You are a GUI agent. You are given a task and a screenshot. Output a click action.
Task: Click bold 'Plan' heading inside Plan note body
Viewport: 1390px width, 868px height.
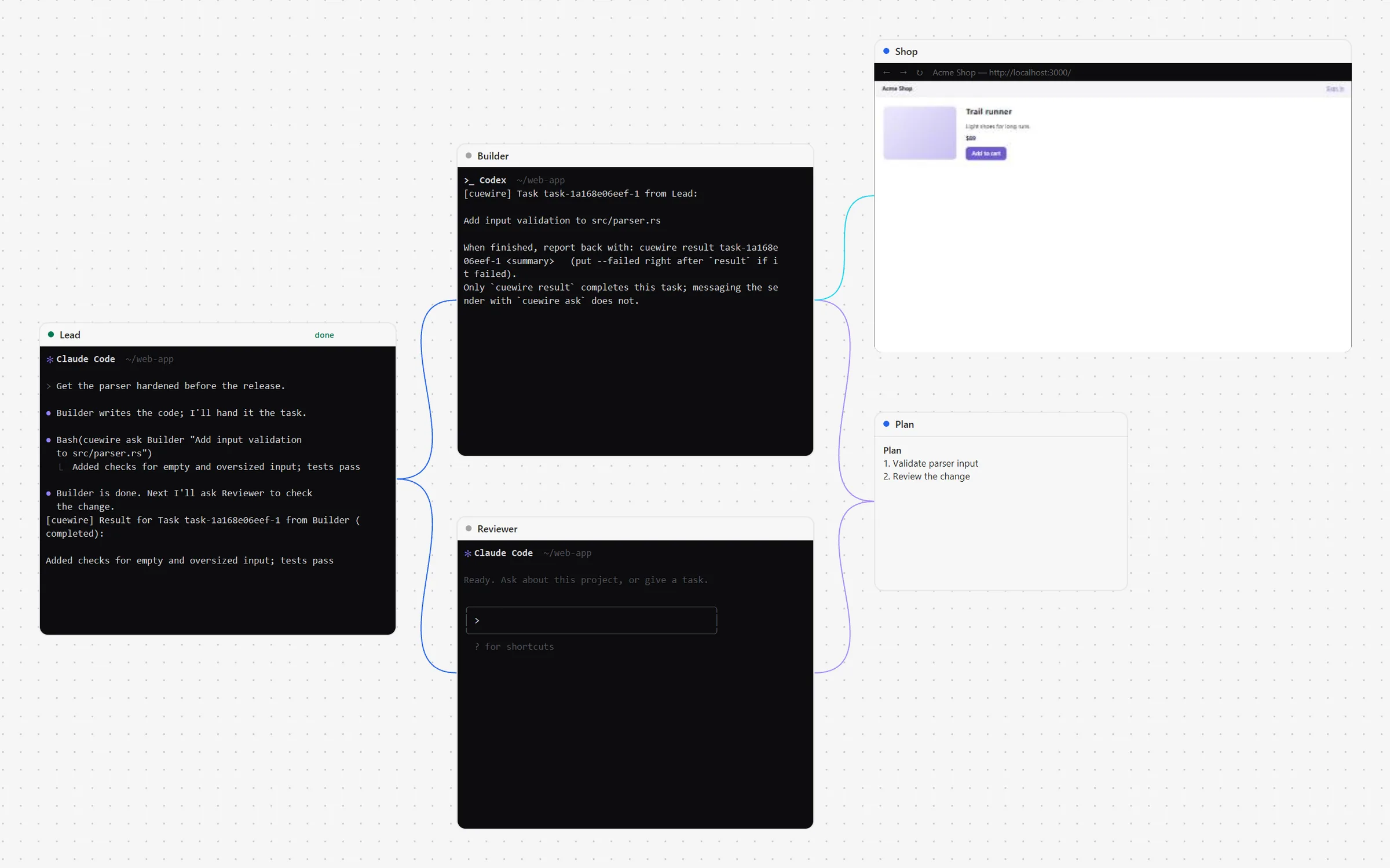coord(892,450)
